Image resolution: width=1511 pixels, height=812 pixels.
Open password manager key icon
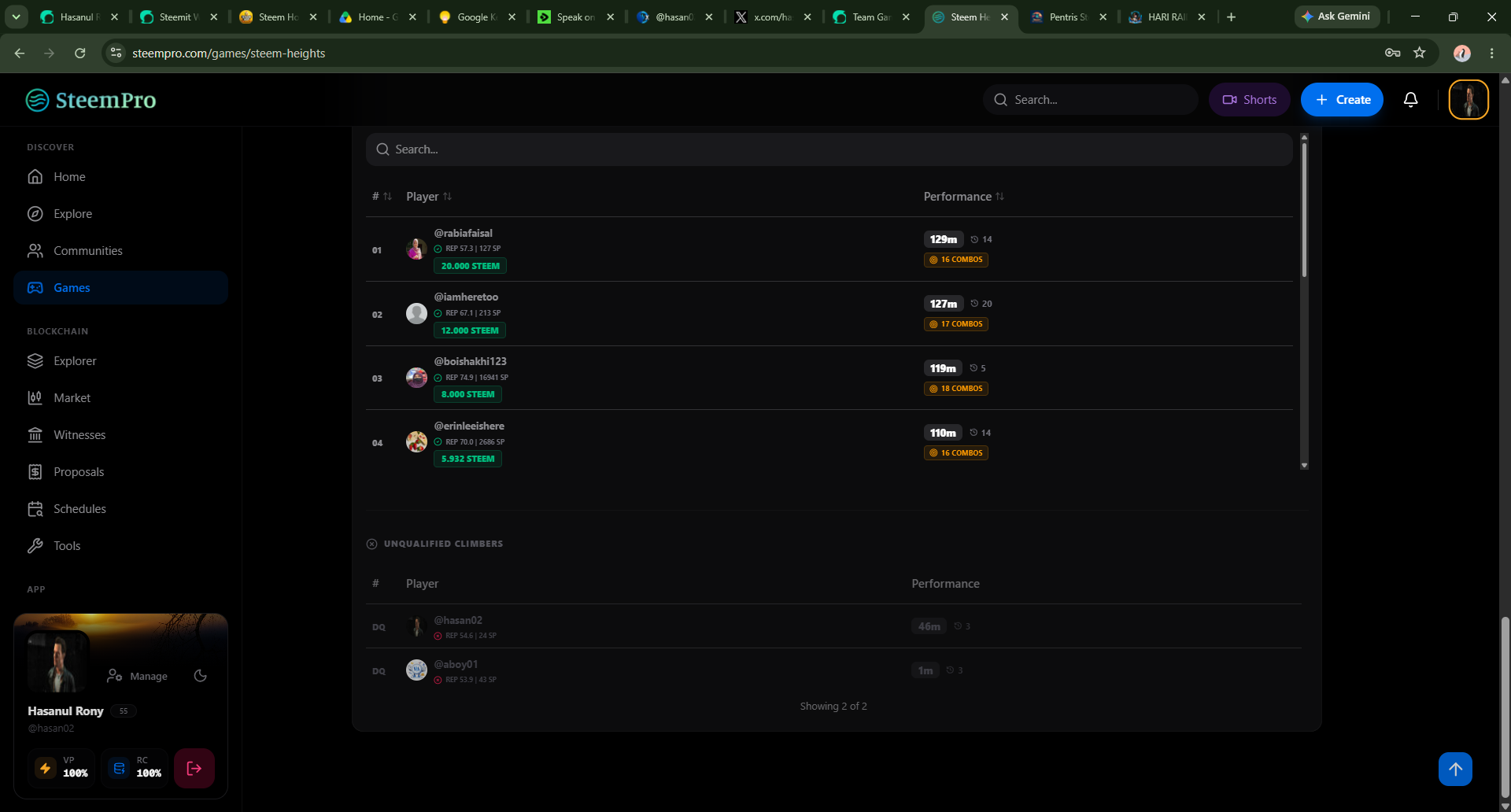(x=1392, y=53)
